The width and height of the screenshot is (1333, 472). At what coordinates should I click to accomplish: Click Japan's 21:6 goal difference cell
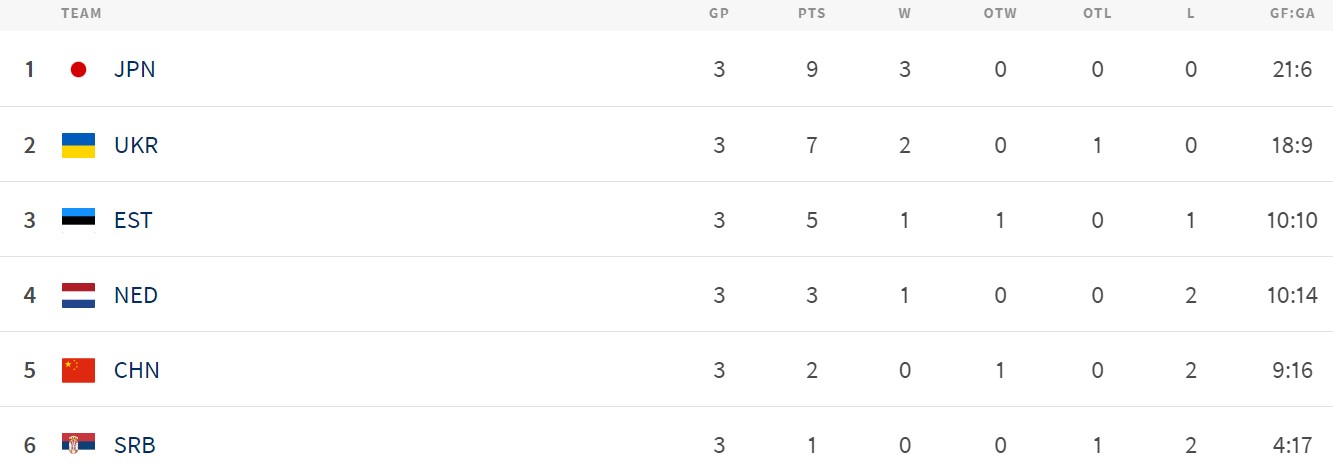point(1291,70)
